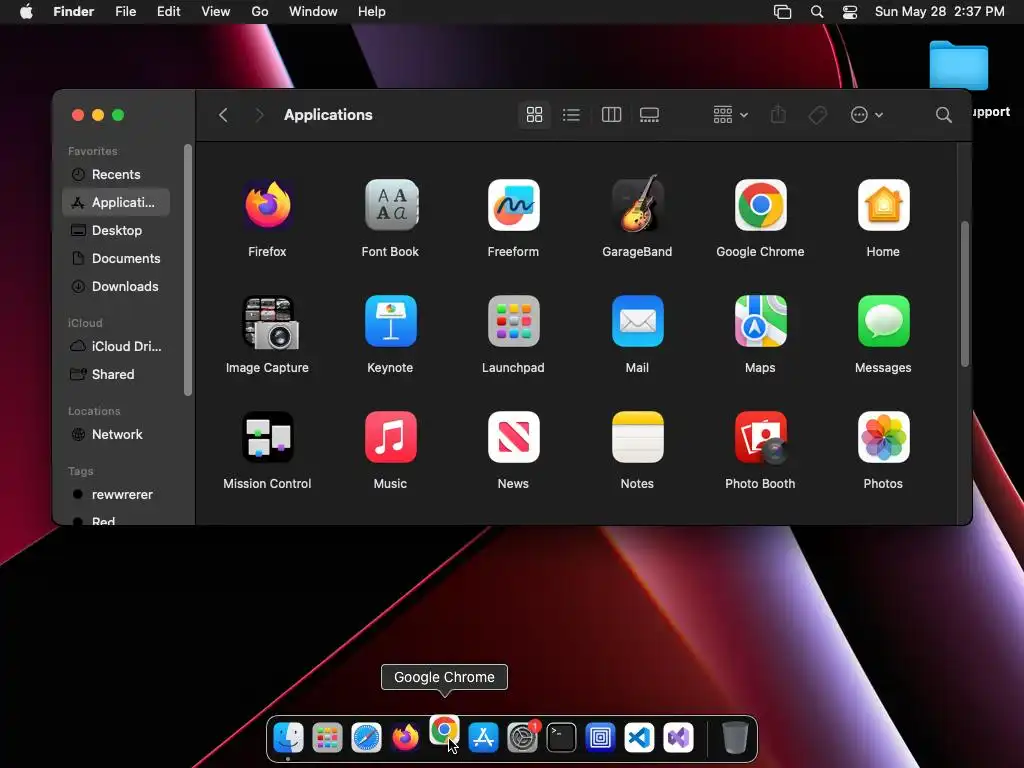The width and height of the screenshot is (1024, 768).
Task: Click the Edit Tags toolbar button
Action: [x=818, y=115]
